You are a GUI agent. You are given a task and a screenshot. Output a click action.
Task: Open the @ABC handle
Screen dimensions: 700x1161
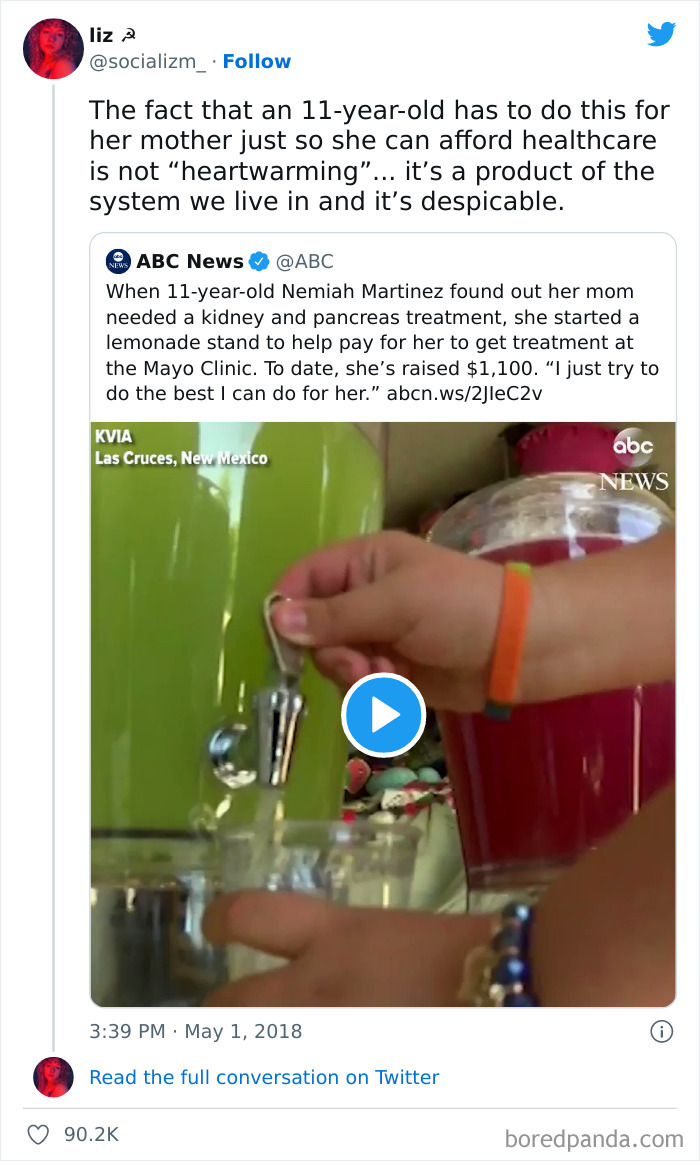click(x=304, y=262)
